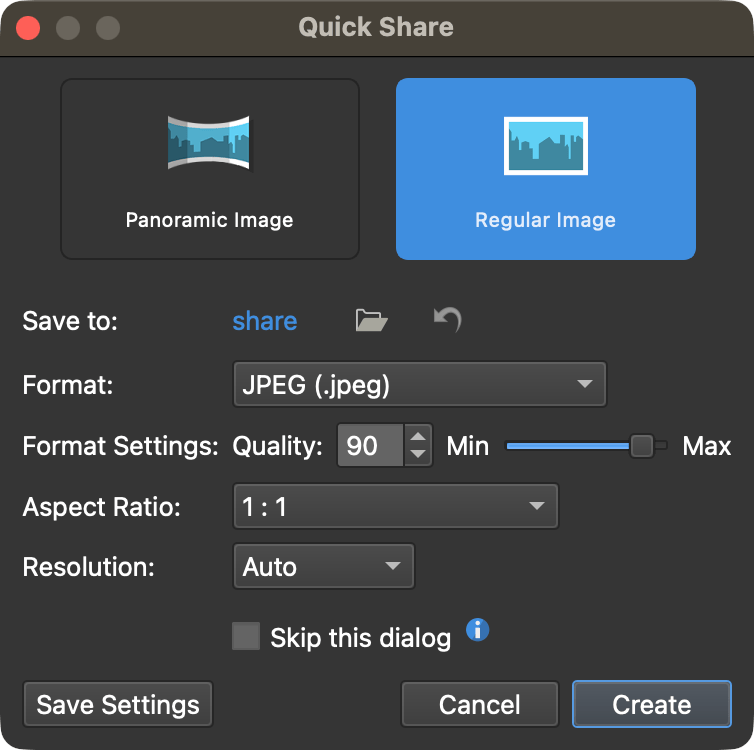Increase quality with the up arrow
This screenshot has height=750, width=754.
coord(418,436)
